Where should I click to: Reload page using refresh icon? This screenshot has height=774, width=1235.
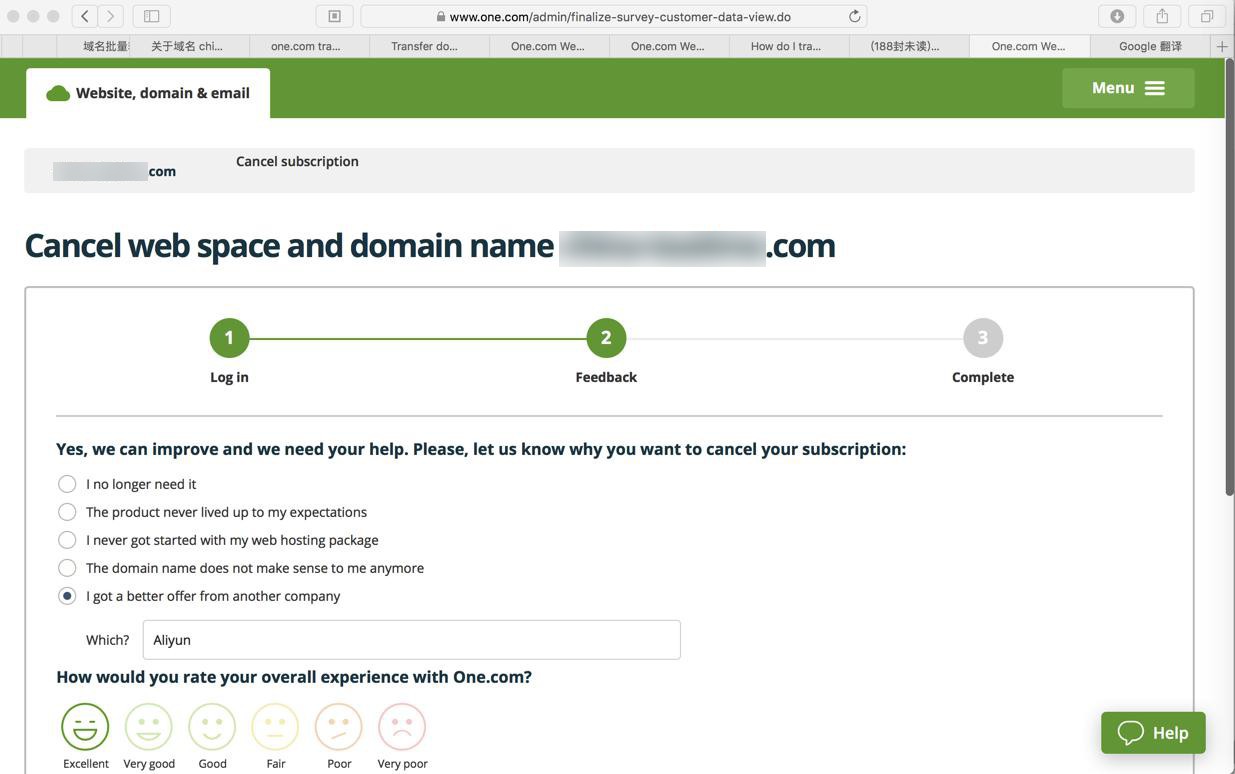[x=854, y=16]
